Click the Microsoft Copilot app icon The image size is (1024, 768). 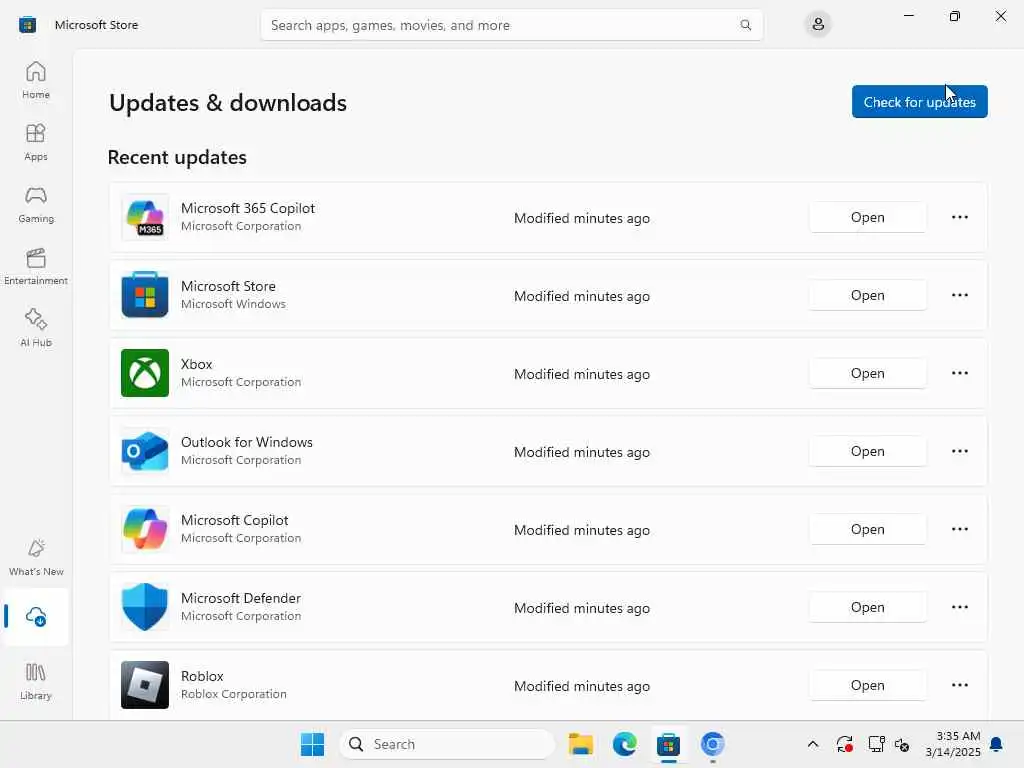click(x=145, y=529)
